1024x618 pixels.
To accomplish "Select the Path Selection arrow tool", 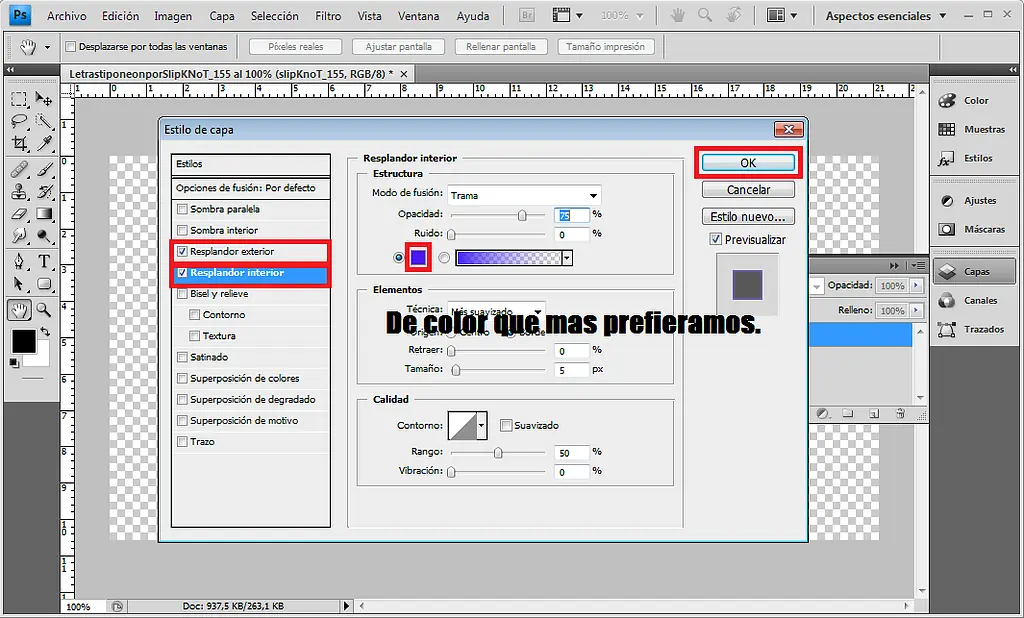I will (x=19, y=284).
